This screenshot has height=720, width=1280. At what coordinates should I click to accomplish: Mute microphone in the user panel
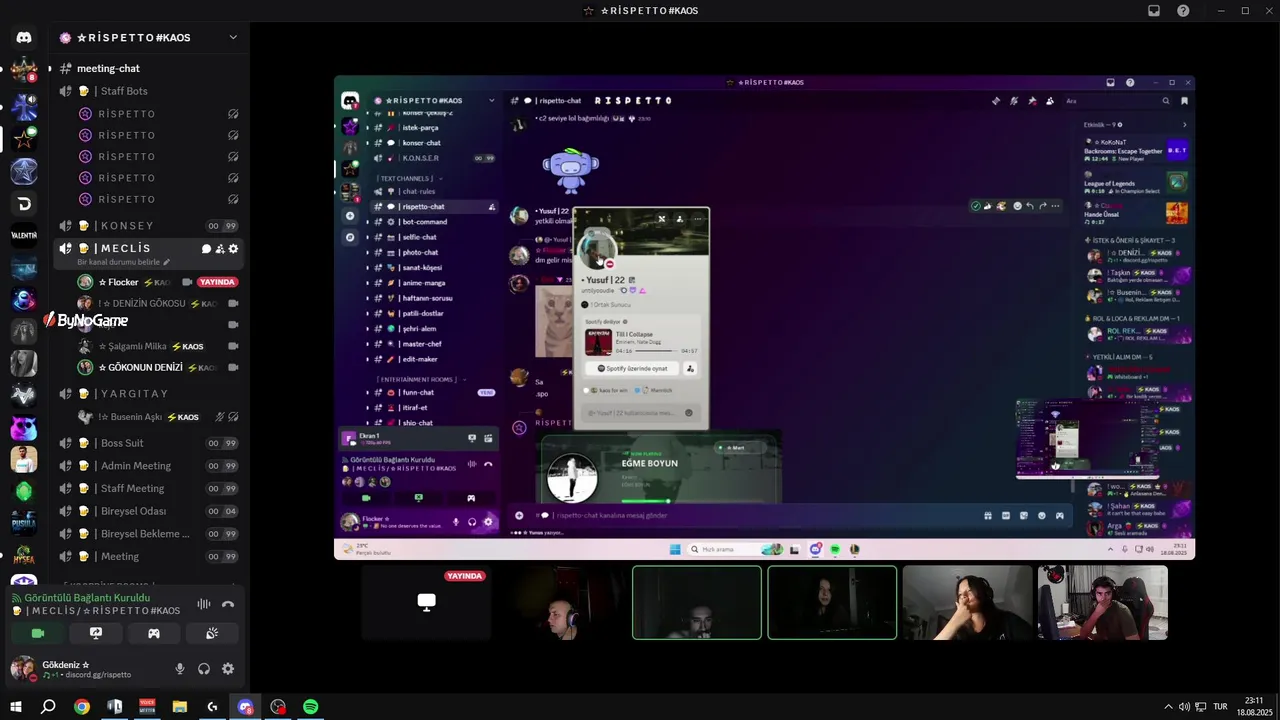click(180, 669)
